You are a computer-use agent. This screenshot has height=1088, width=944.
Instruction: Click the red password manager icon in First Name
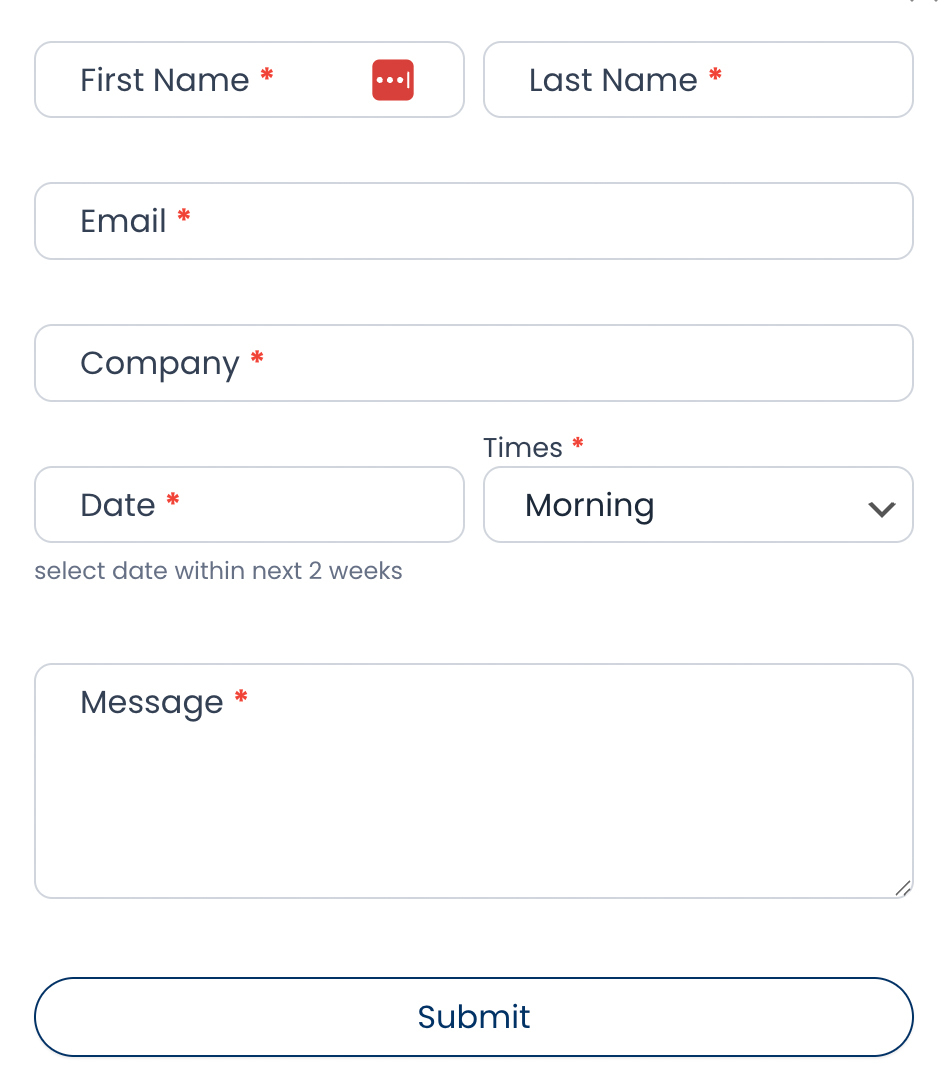[x=393, y=80]
